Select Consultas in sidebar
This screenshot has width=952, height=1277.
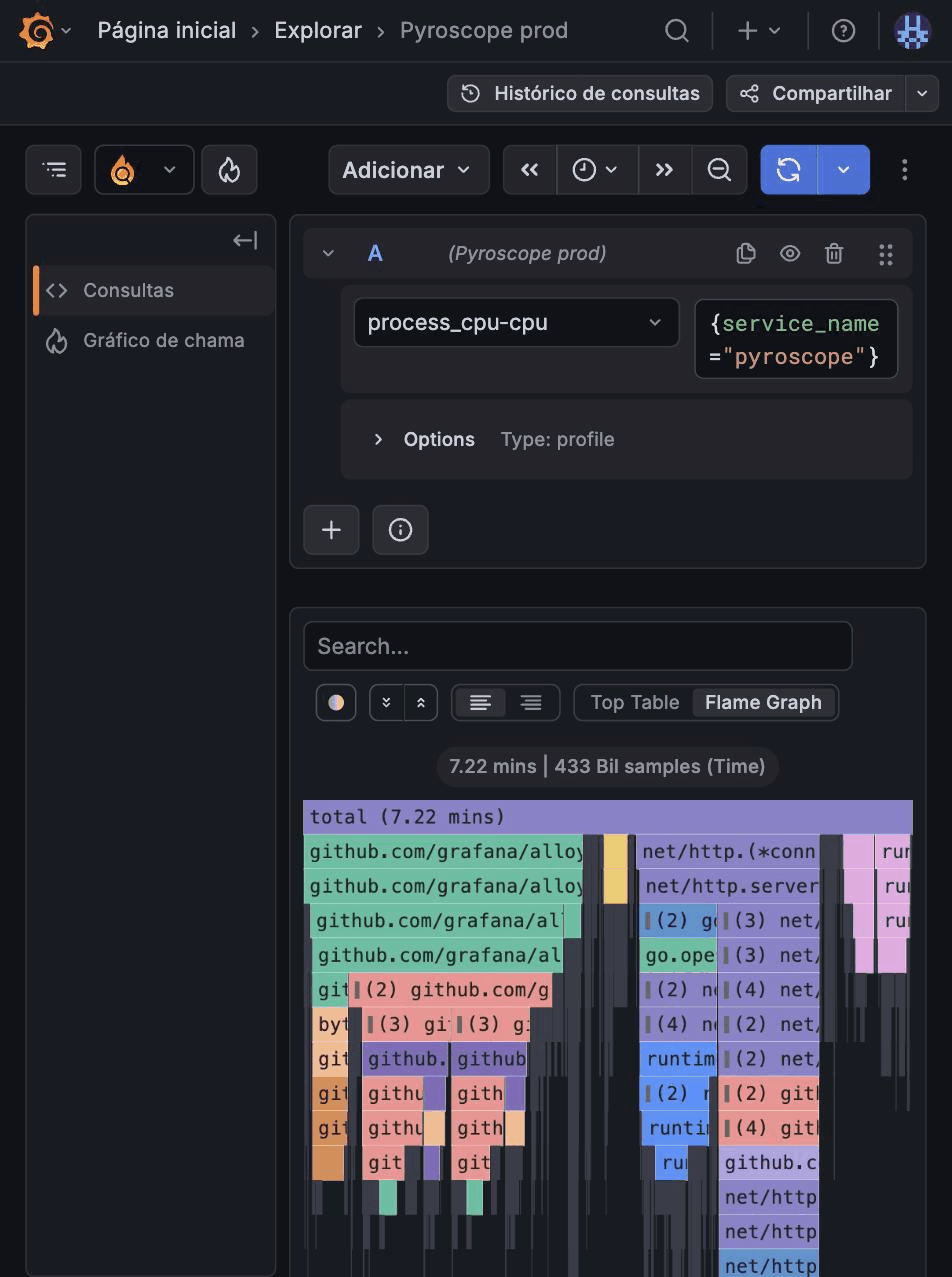(155, 290)
